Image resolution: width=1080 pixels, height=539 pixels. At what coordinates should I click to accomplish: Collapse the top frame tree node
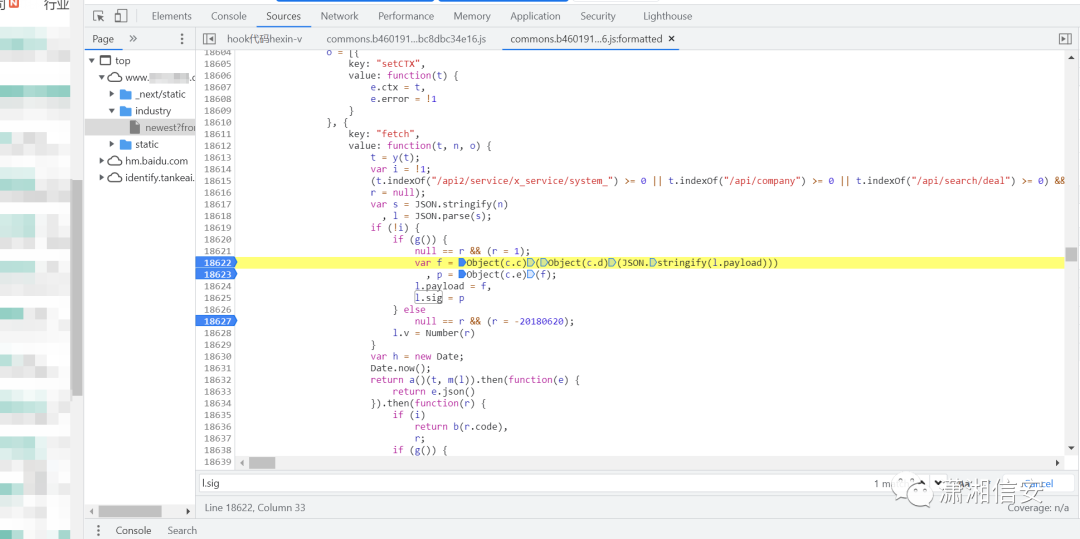[x=92, y=61]
